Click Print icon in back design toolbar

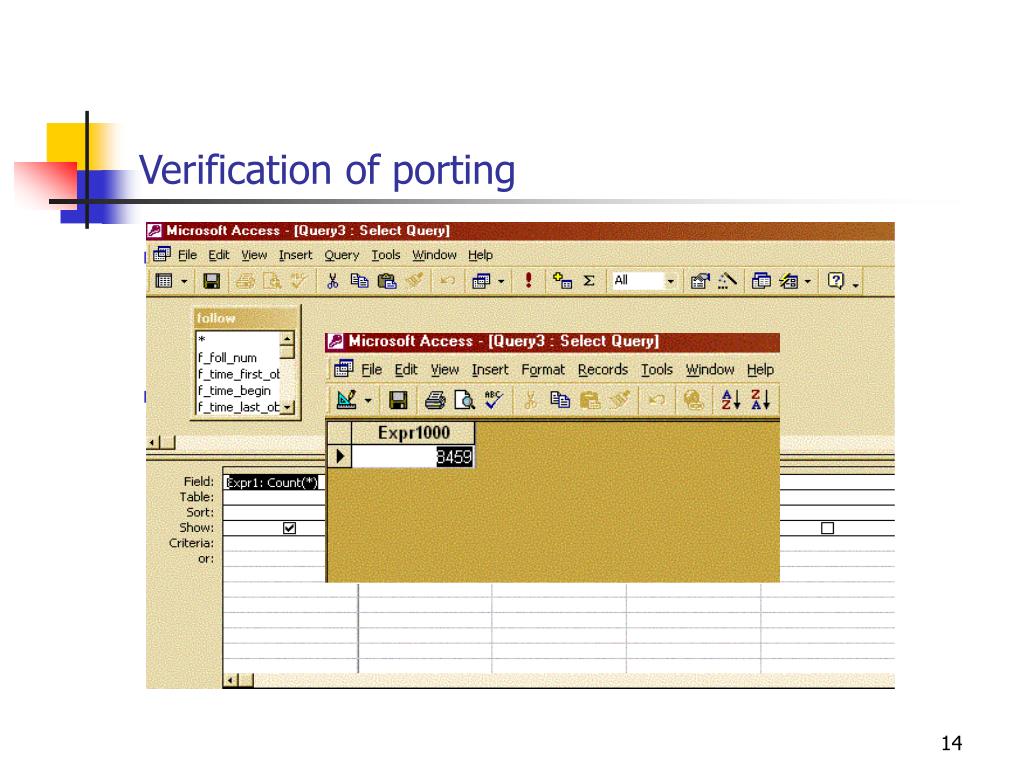coord(245,281)
